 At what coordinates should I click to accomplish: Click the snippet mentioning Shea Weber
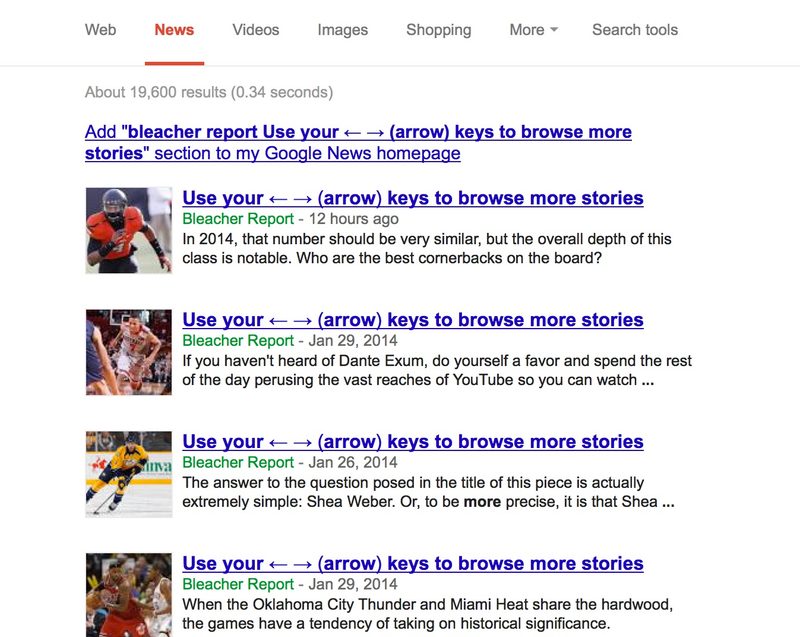pos(428,492)
